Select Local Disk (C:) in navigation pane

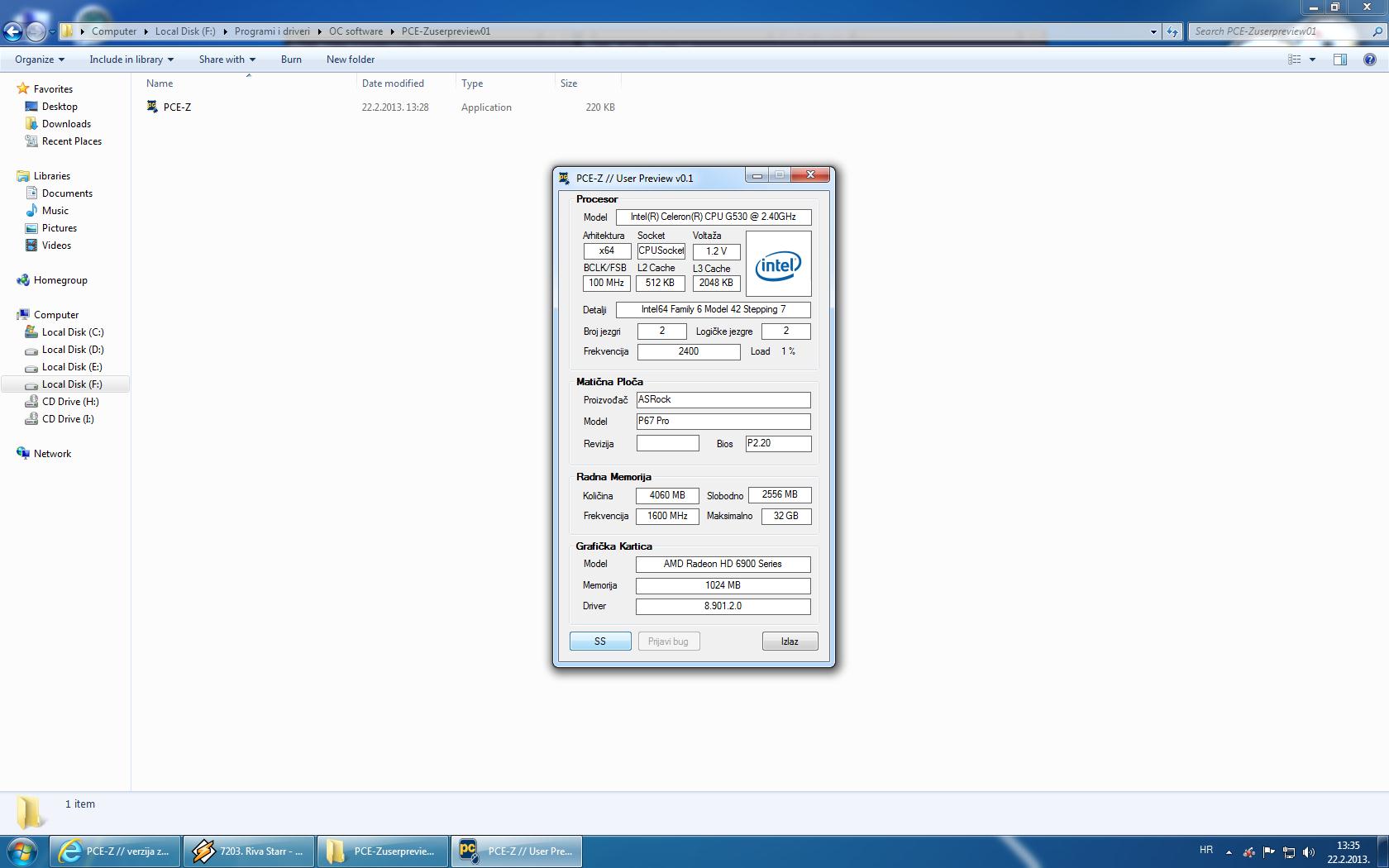[73, 332]
